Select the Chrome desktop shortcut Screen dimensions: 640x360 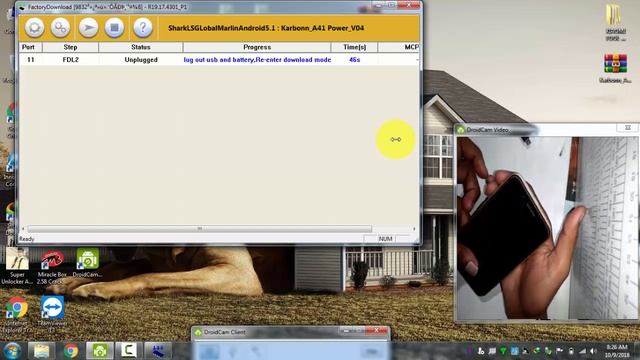(x=16, y=314)
